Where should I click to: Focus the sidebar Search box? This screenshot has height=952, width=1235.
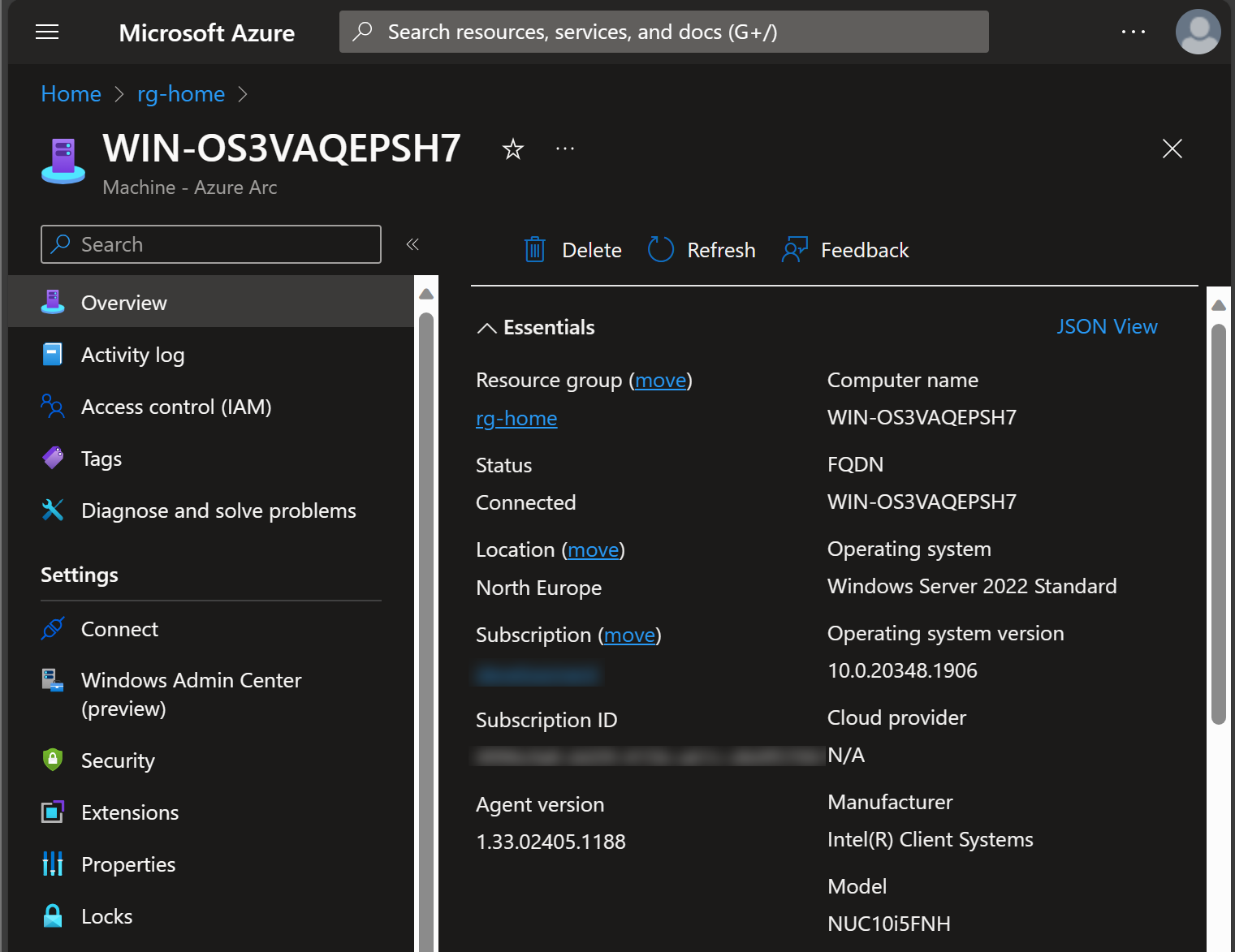click(x=211, y=244)
